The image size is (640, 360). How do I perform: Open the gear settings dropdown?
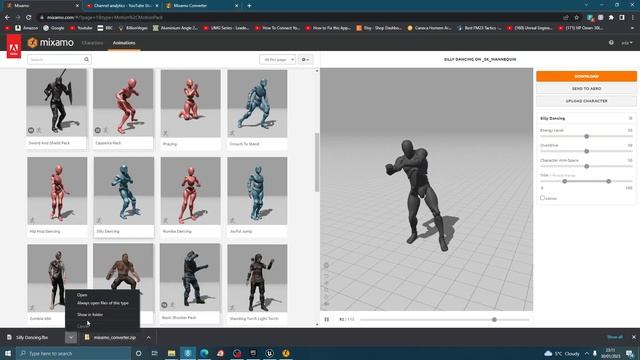(x=305, y=60)
